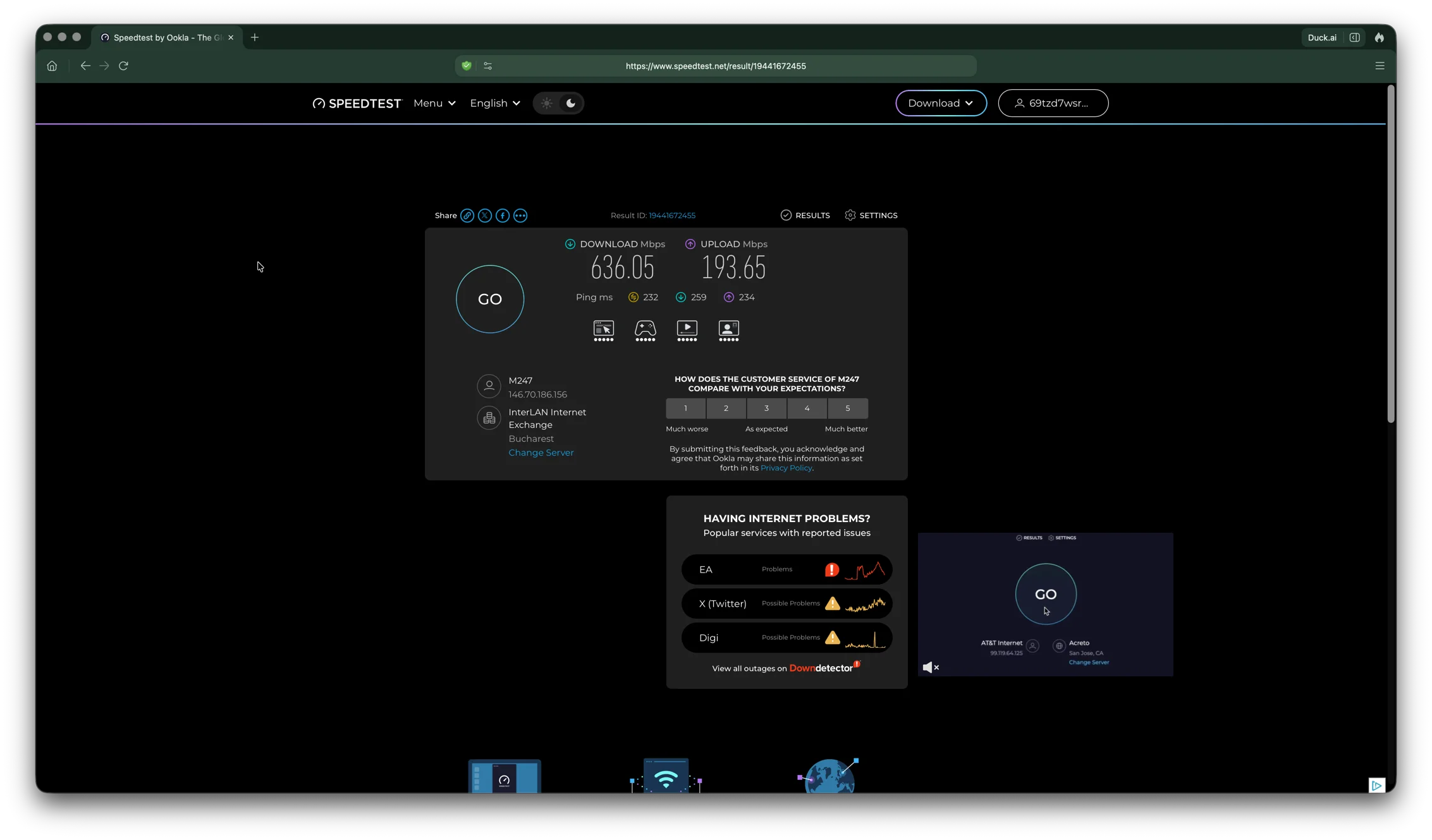Click the Digi warning triangle icon
Image resolution: width=1432 pixels, height=840 pixels.
tap(832, 638)
